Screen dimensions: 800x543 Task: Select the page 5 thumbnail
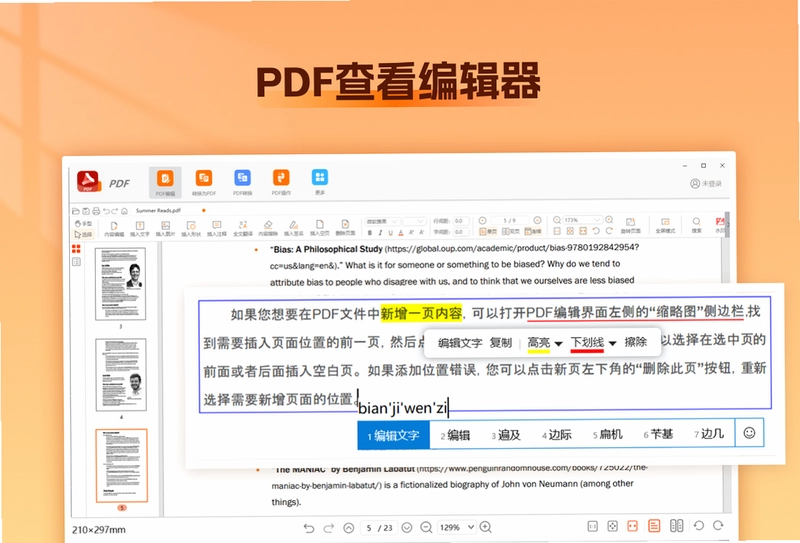(x=121, y=465)
